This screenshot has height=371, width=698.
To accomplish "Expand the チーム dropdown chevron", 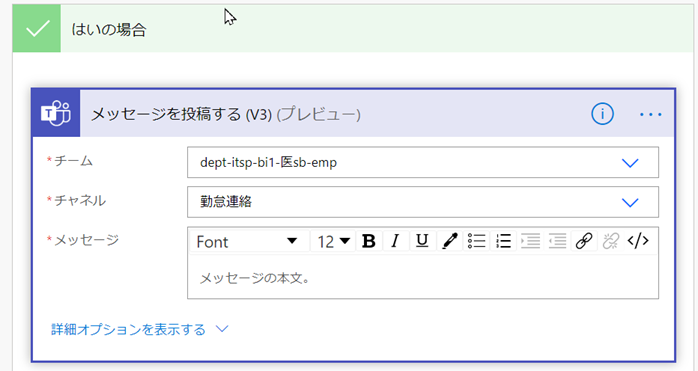I will tap(630, 163).
